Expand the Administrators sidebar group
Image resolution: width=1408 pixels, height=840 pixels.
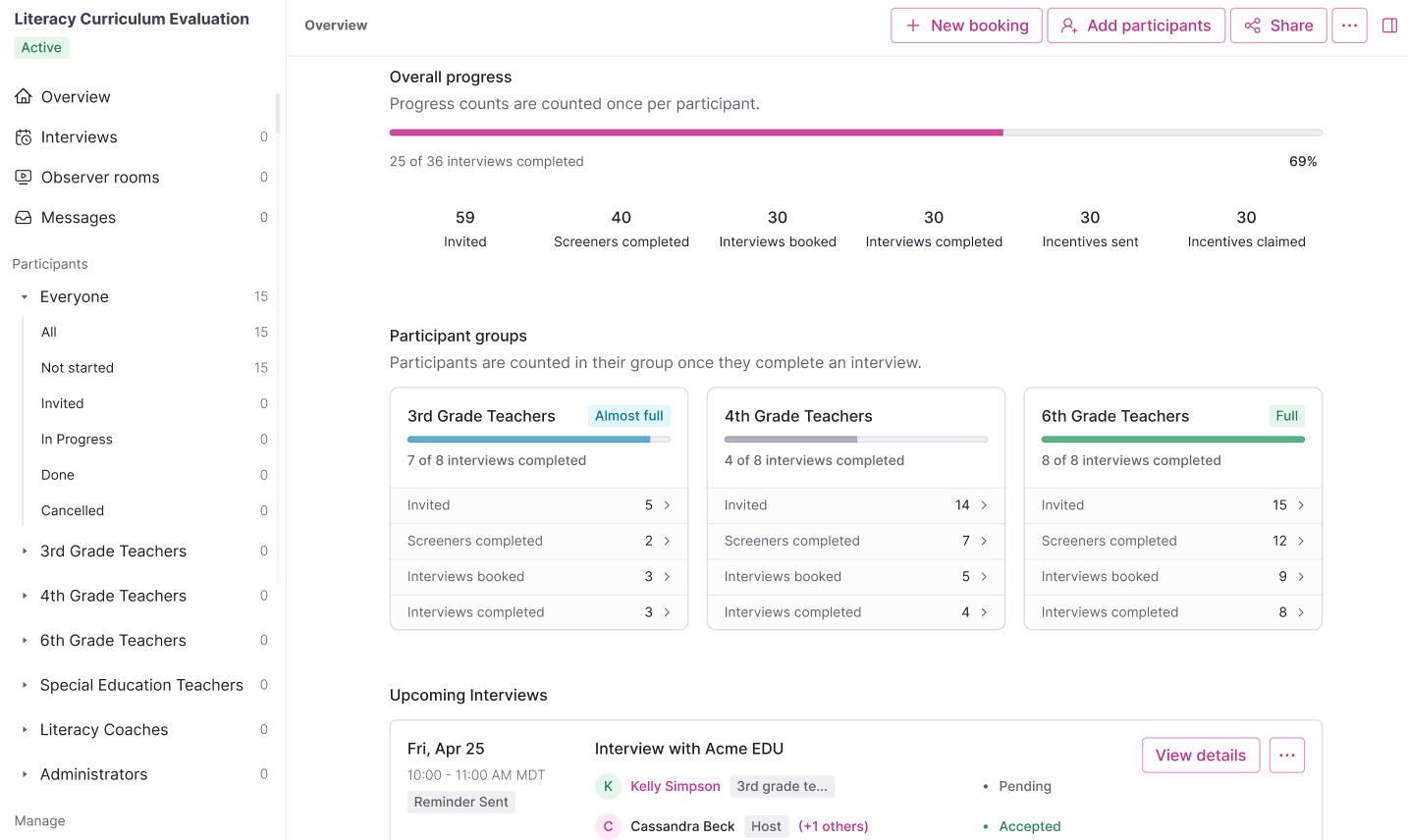[25, 774]
